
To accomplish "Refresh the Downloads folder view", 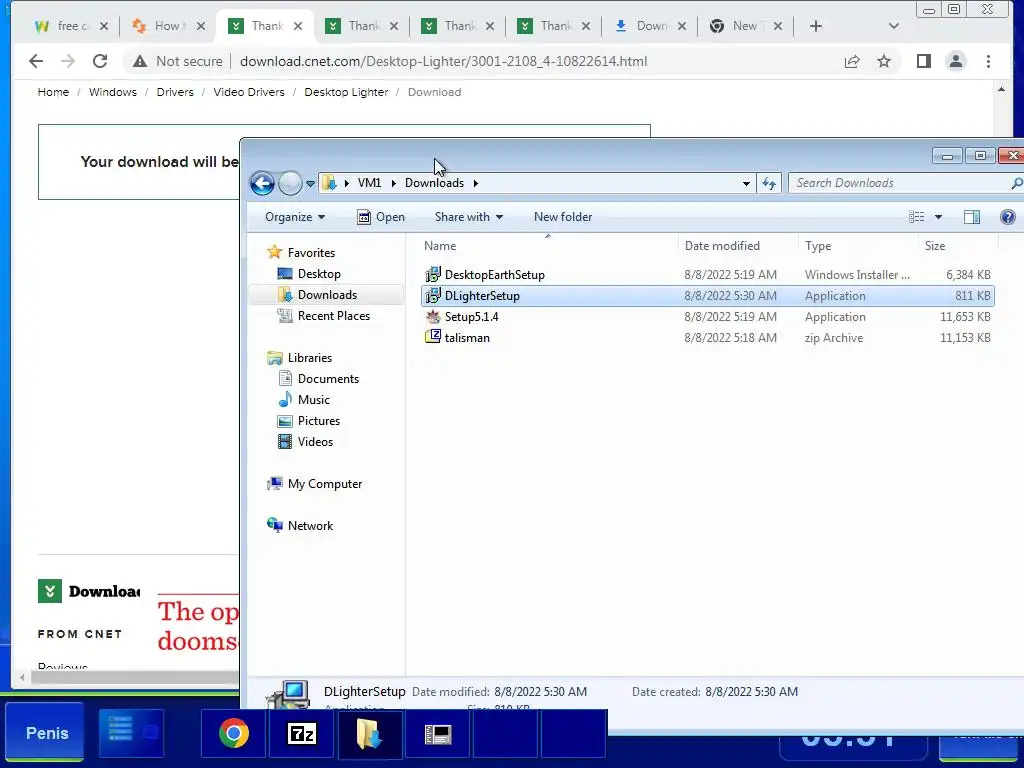I will pos(769,184).
